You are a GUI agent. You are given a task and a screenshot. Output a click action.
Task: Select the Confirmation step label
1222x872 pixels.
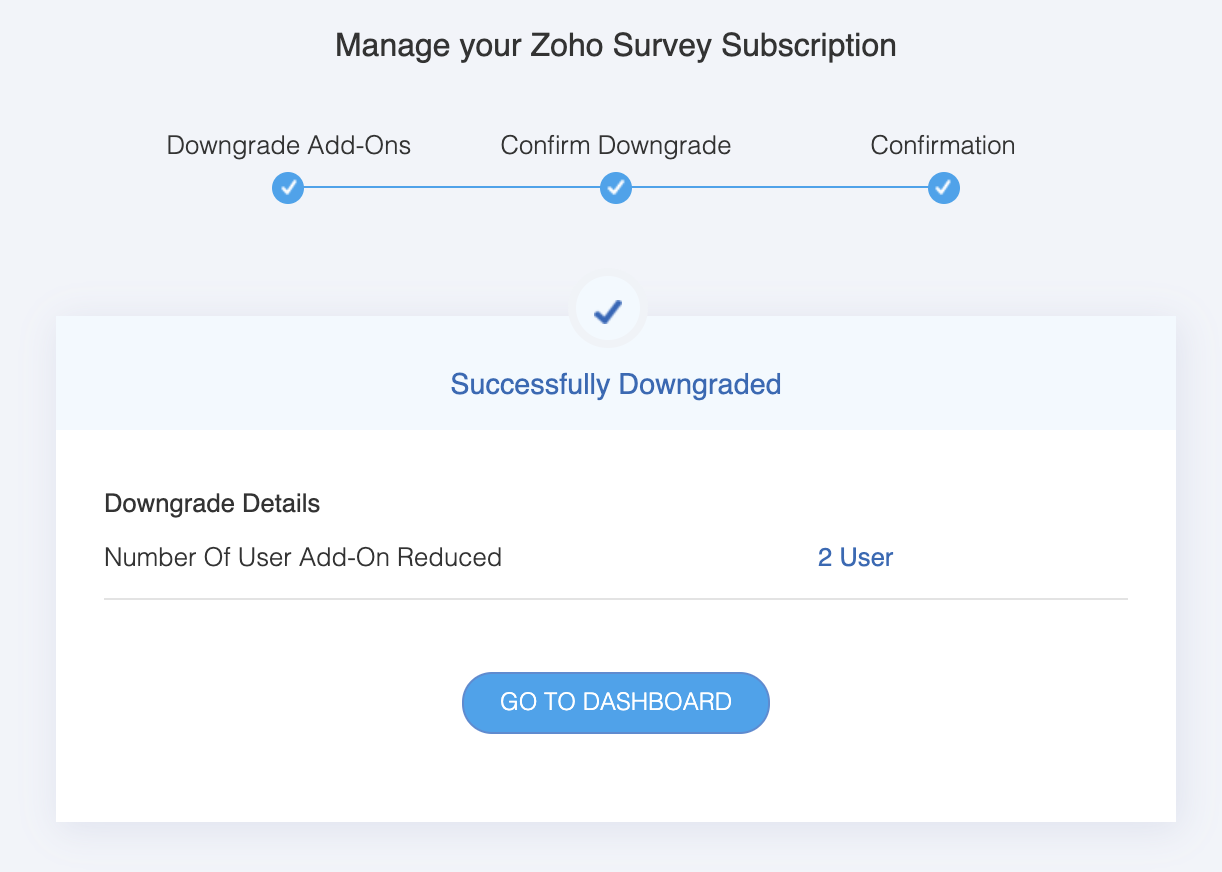tap(943, 145)
